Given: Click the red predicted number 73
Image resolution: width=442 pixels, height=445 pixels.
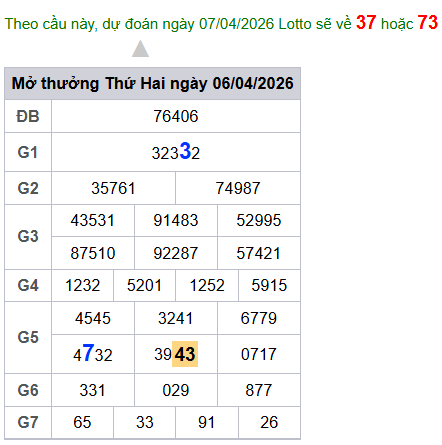Looking at the screenshot, I should click(x=428, y=23).
